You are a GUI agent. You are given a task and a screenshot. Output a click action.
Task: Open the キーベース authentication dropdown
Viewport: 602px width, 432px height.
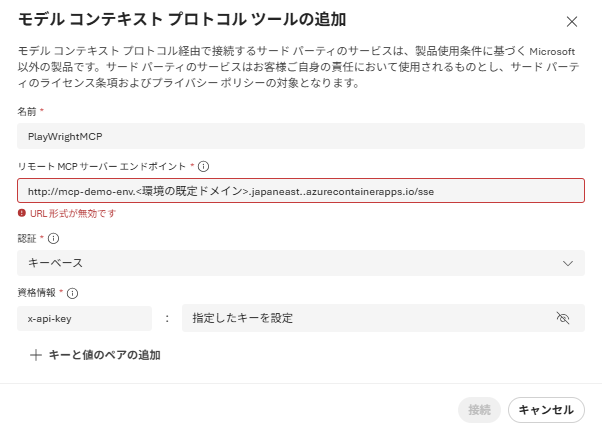(x=300, y=263)
